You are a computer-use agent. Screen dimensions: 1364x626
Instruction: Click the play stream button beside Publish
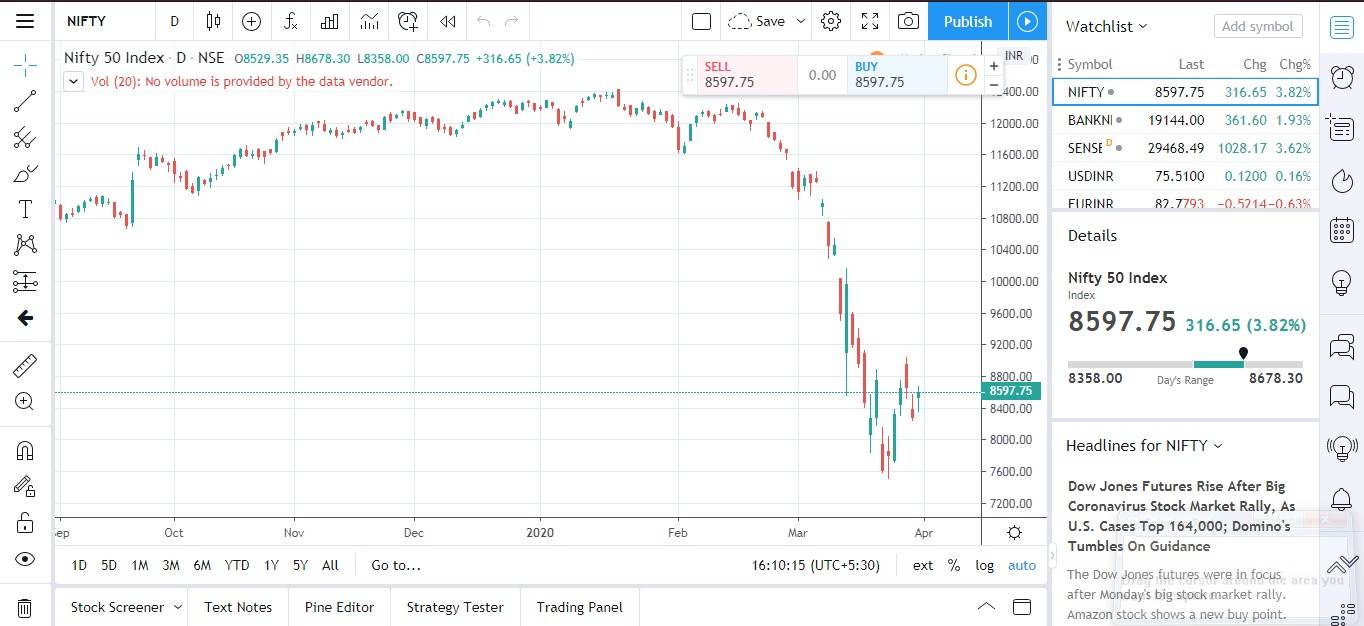[x=1028, y=21]
